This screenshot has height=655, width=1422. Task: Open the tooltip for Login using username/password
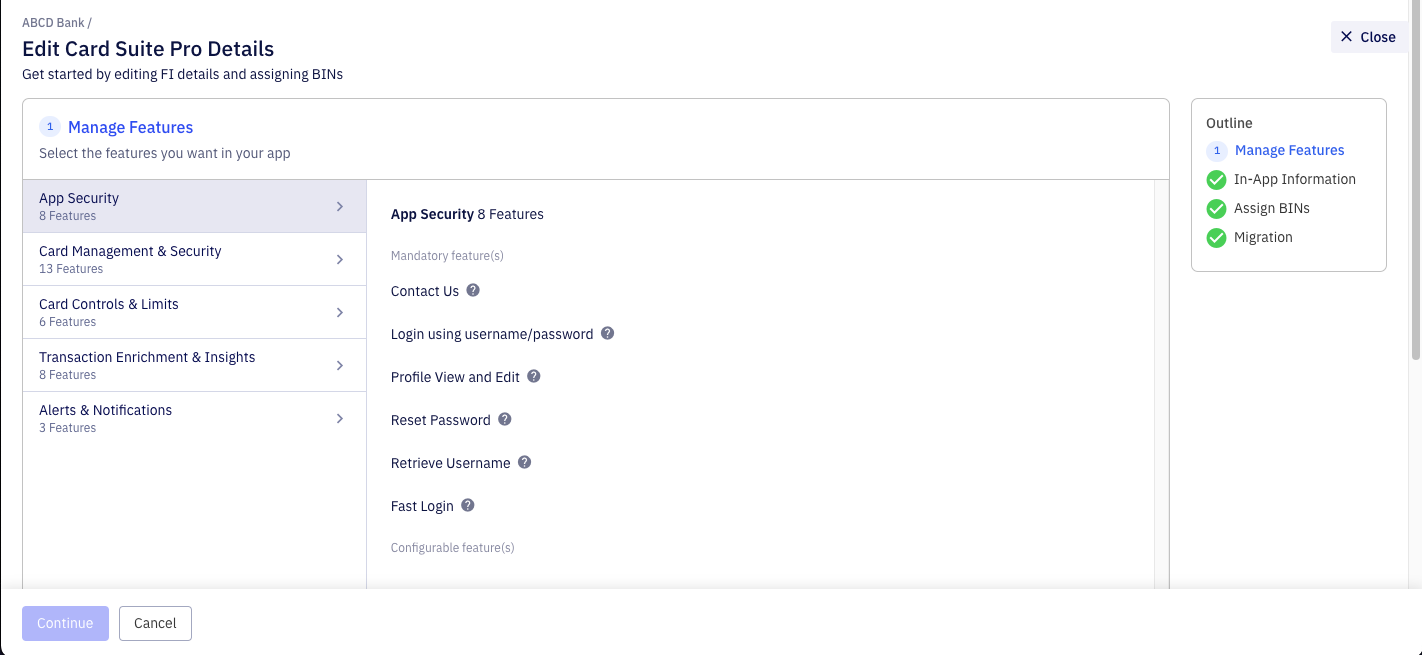point(607,333)
